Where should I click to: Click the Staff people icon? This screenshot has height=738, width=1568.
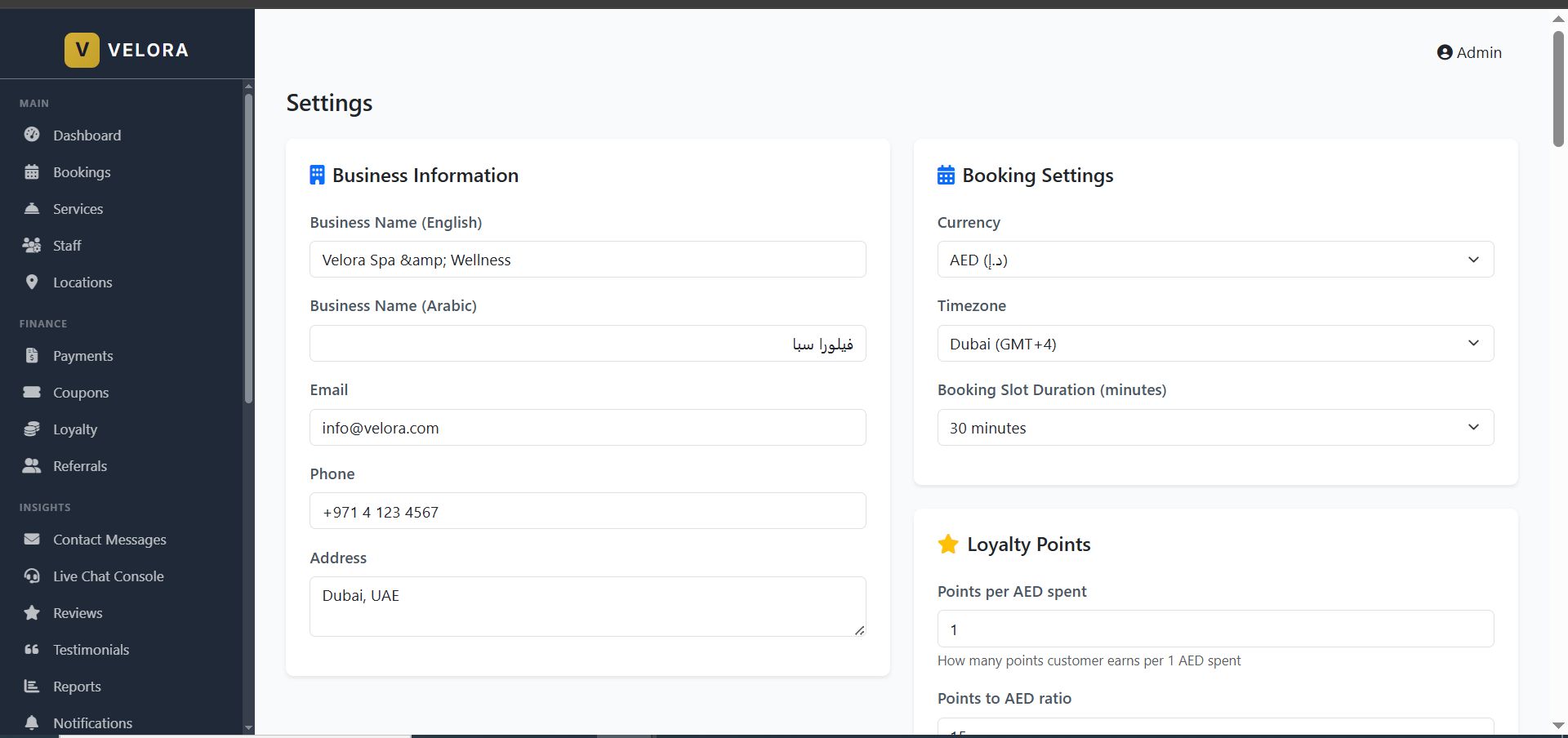point(32,245)
